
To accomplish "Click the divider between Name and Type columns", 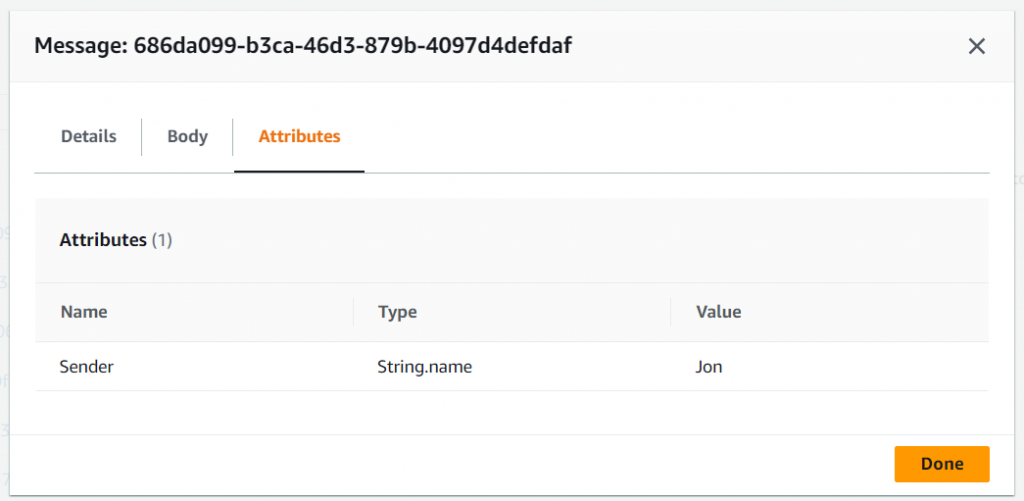I will (353, 312).
